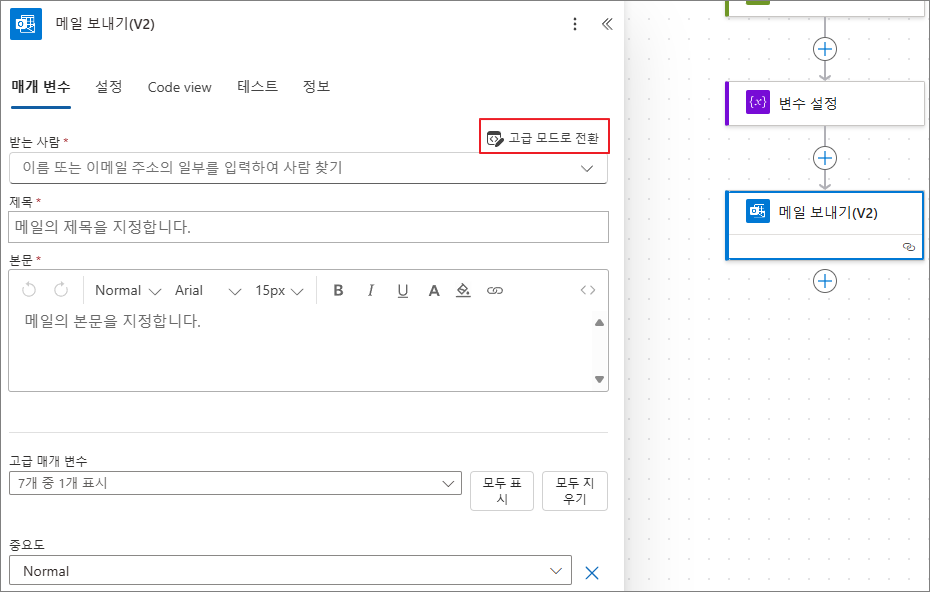Click the variable icon on 변수 설정 card
930x592 pixels.
tap(758, 102)
